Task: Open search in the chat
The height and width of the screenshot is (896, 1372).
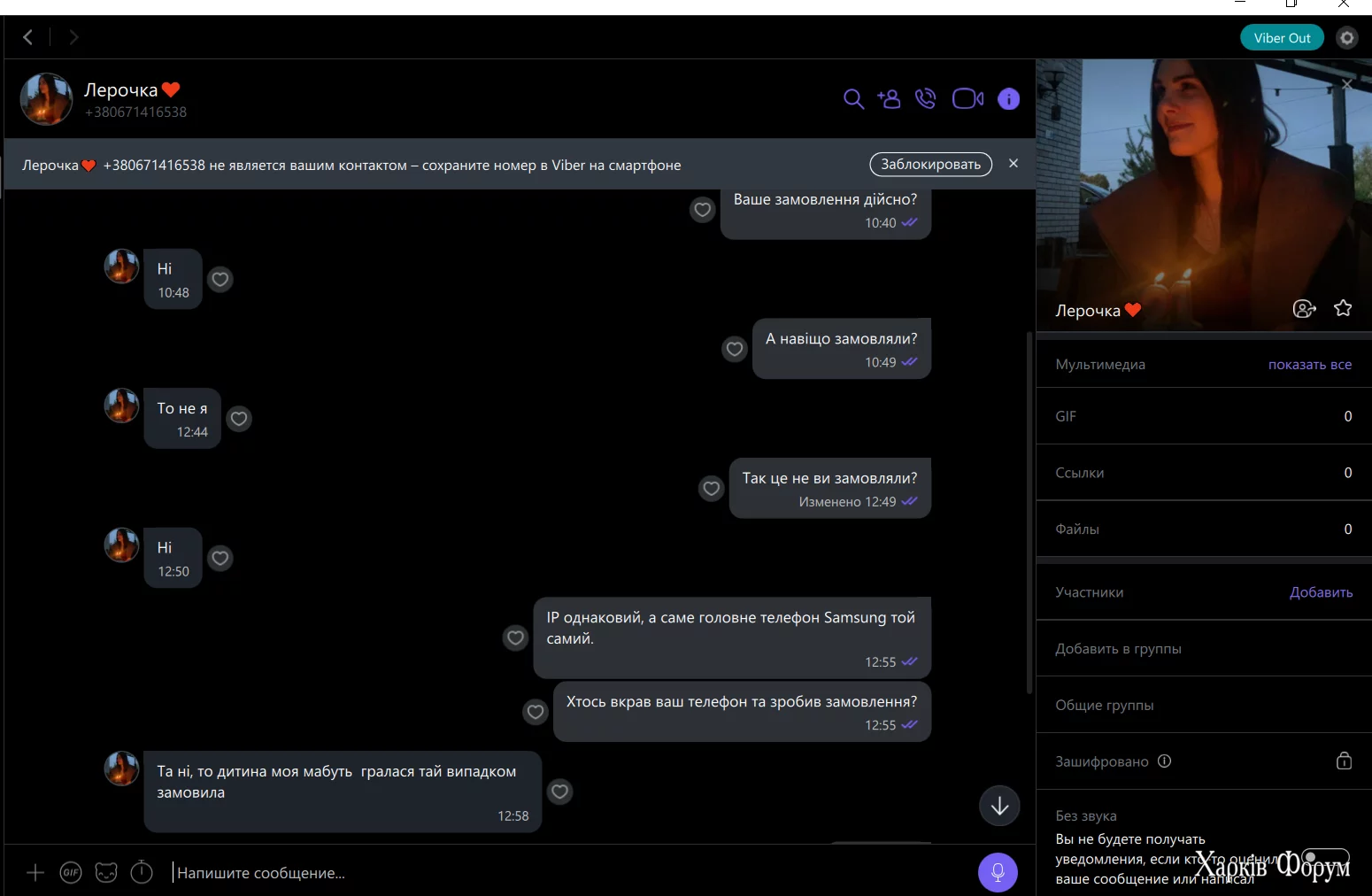Action: point(853,99)
